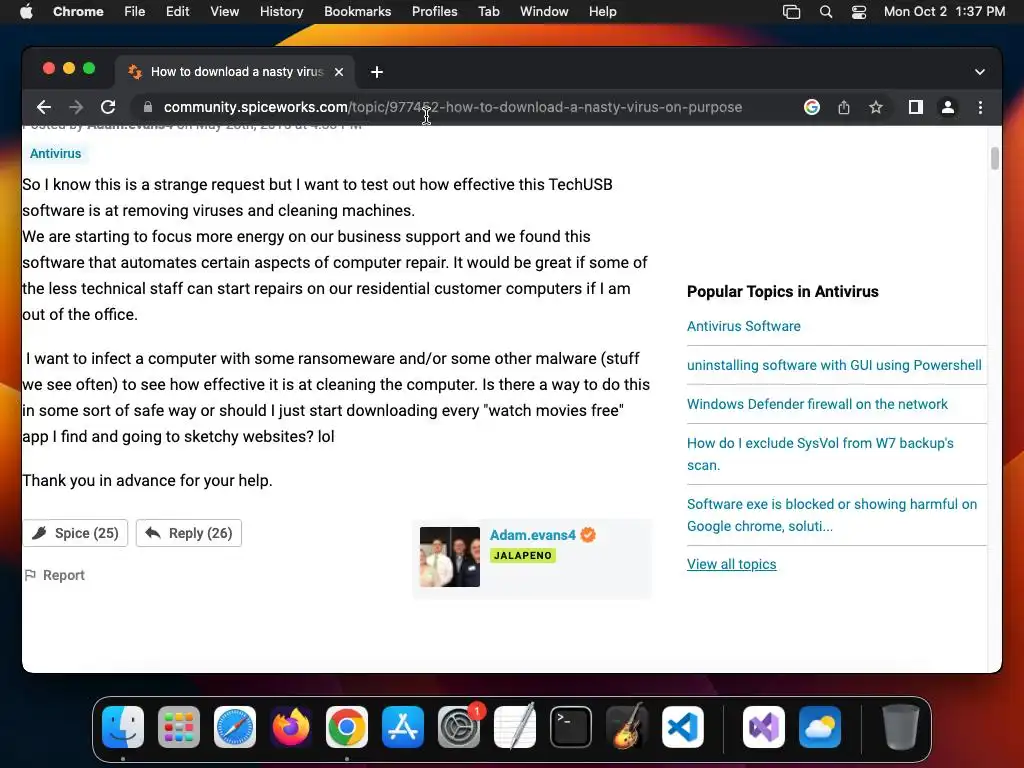Screen dimensions: 1024x768
Task: Open the Apple menu
Action: coord(26,11)
